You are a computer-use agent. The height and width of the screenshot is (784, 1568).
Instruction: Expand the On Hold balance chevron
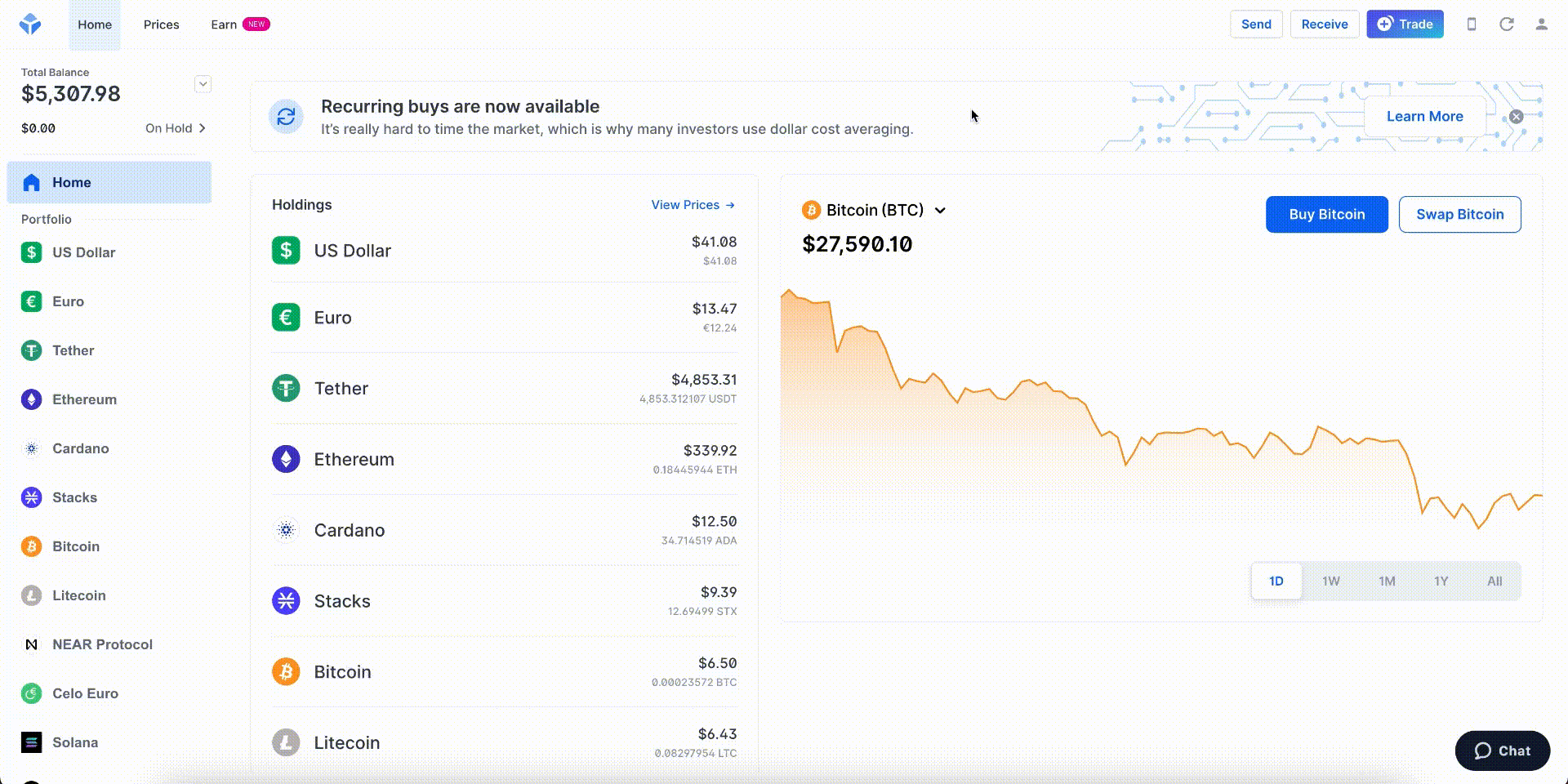point(202,128)
